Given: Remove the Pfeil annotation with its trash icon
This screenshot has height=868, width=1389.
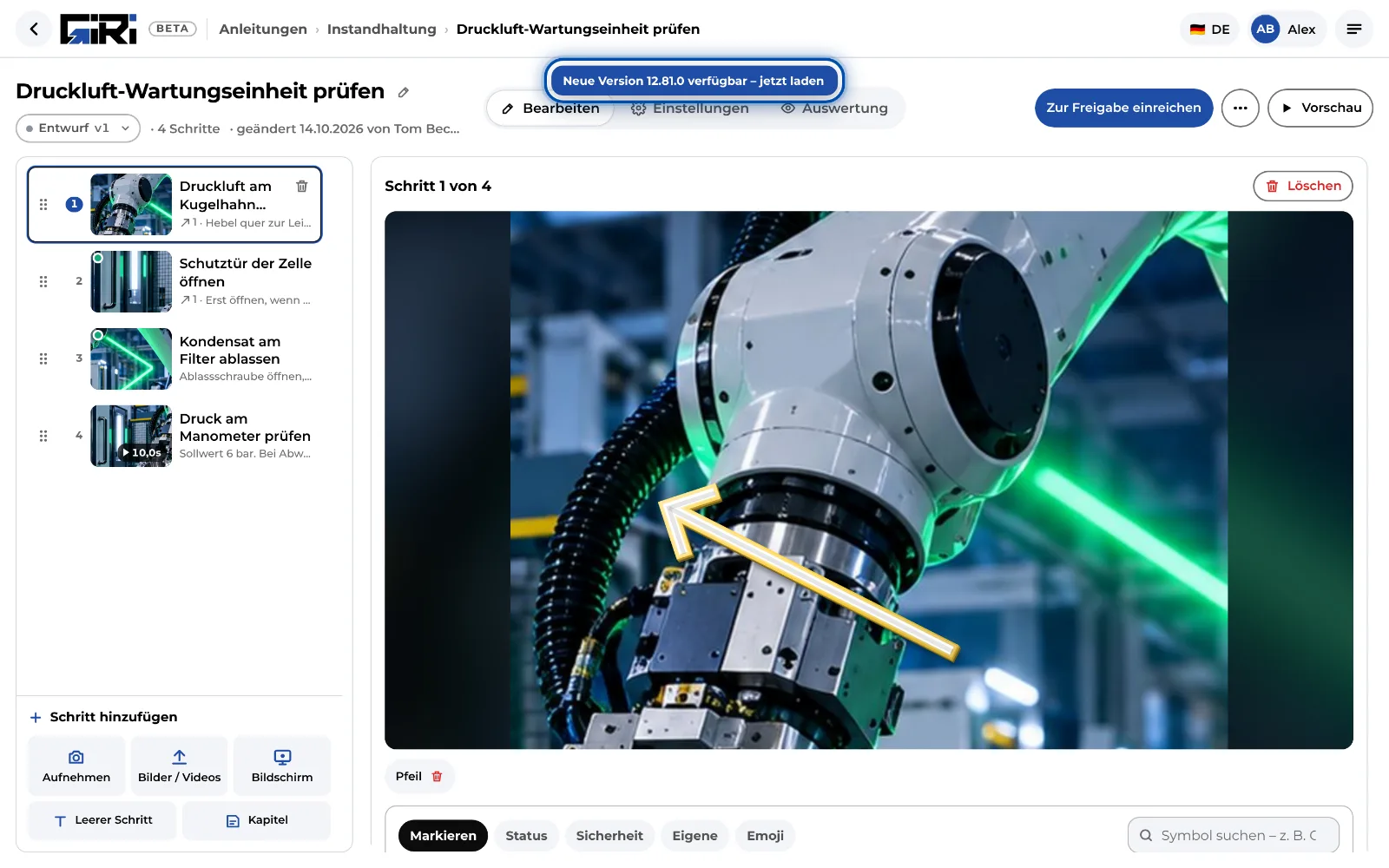Looking at the screenshot, I should click(x=437, y=777).
